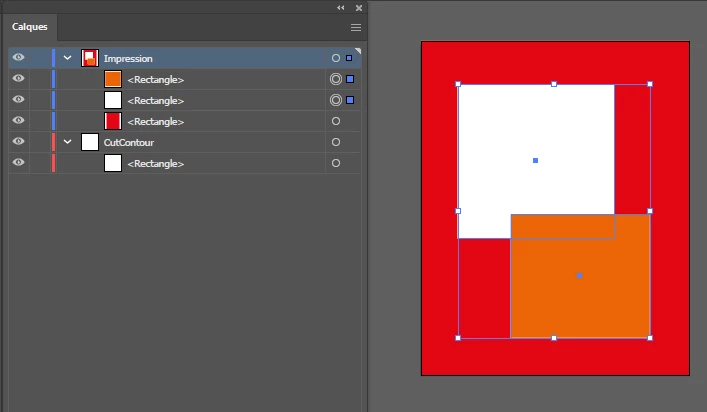Click the red Rectangle thumbnail
This screenshot has height=412, width=707.
pyautogui.click(x=113, y=121)
